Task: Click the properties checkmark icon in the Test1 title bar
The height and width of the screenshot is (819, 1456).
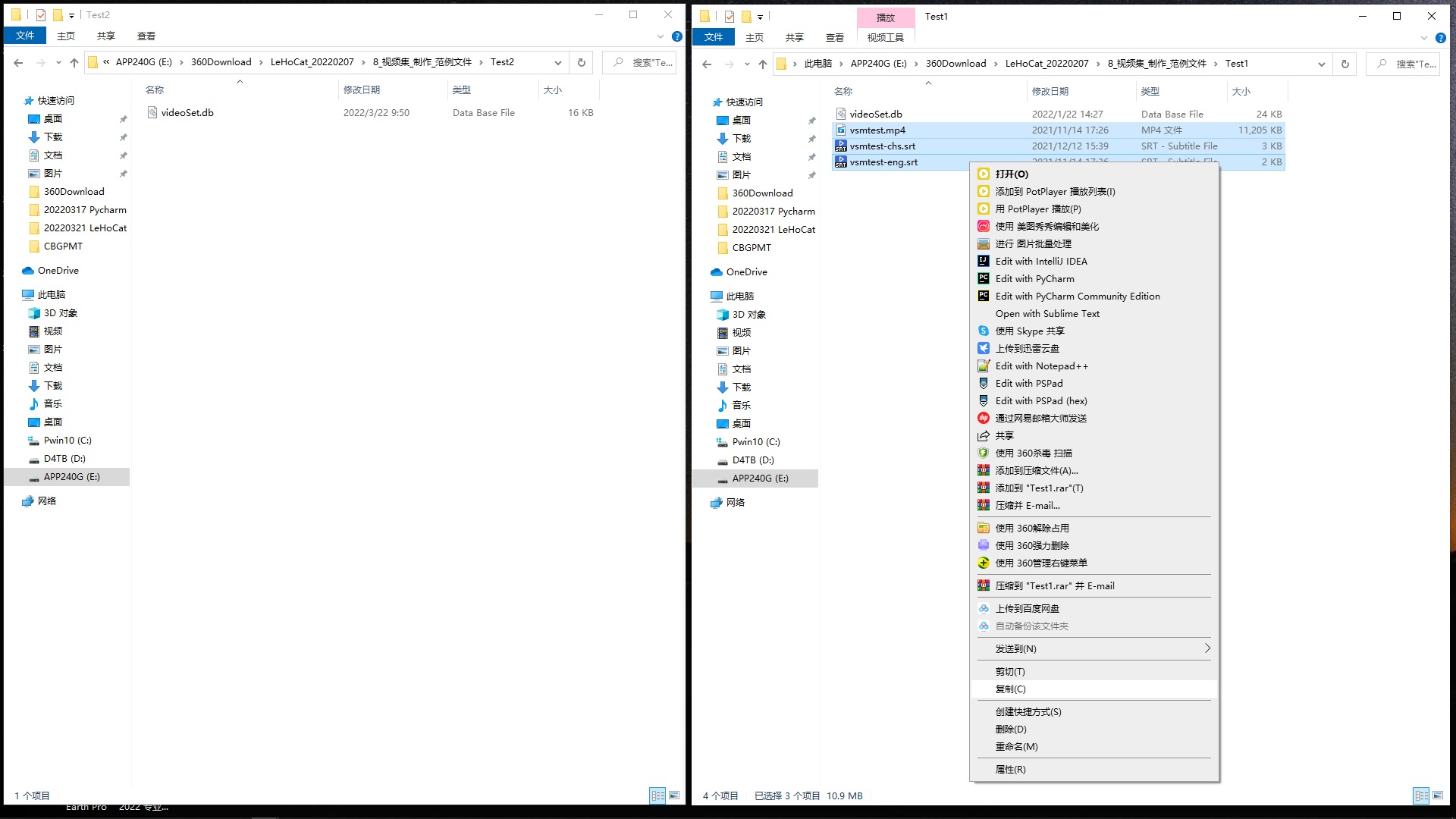Action: 729,16
